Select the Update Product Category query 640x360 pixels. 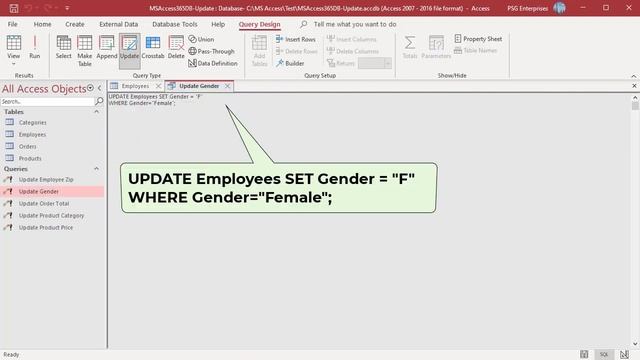[x=52, y=216]
